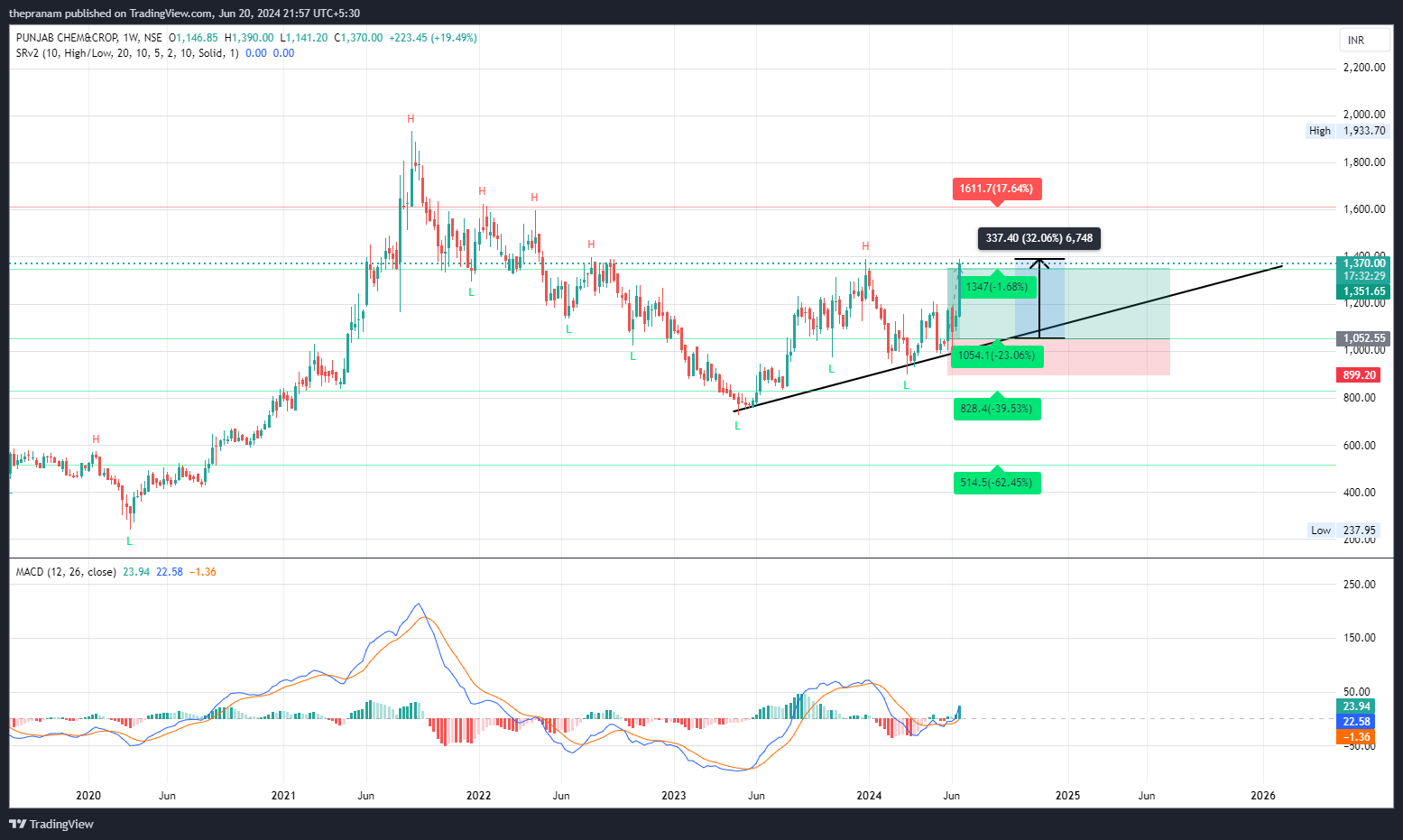Click the 1,351.65 price axis tag

tap(1363, 291)
